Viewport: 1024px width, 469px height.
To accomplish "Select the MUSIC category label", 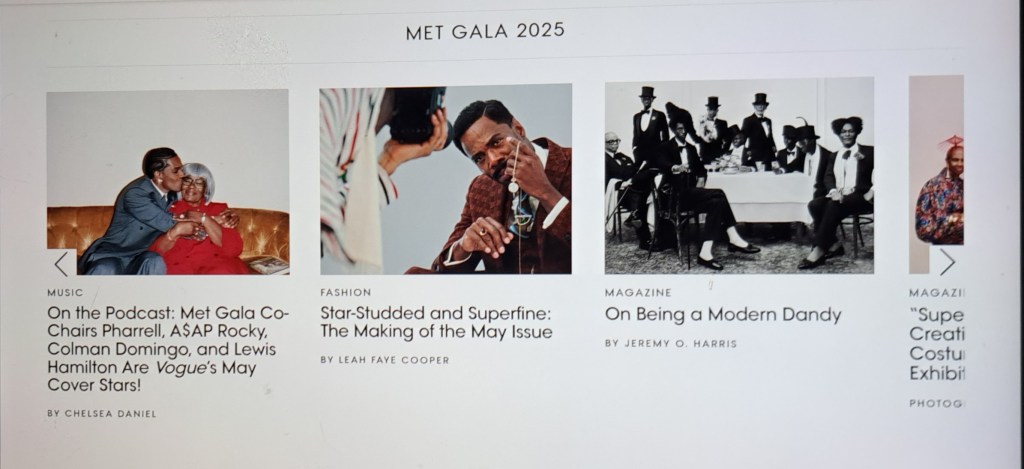I will pos(65,293).
